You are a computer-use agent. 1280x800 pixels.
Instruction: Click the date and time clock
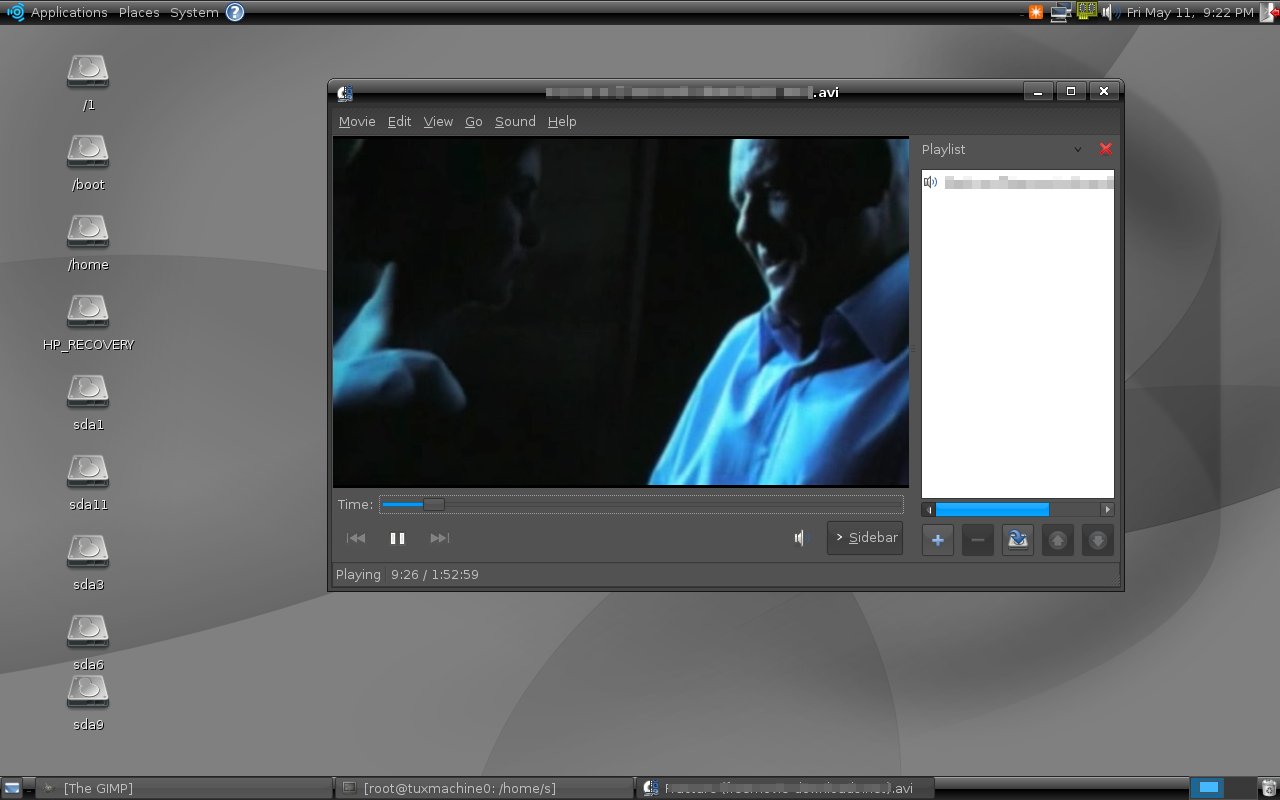(x=1190, y=12)
